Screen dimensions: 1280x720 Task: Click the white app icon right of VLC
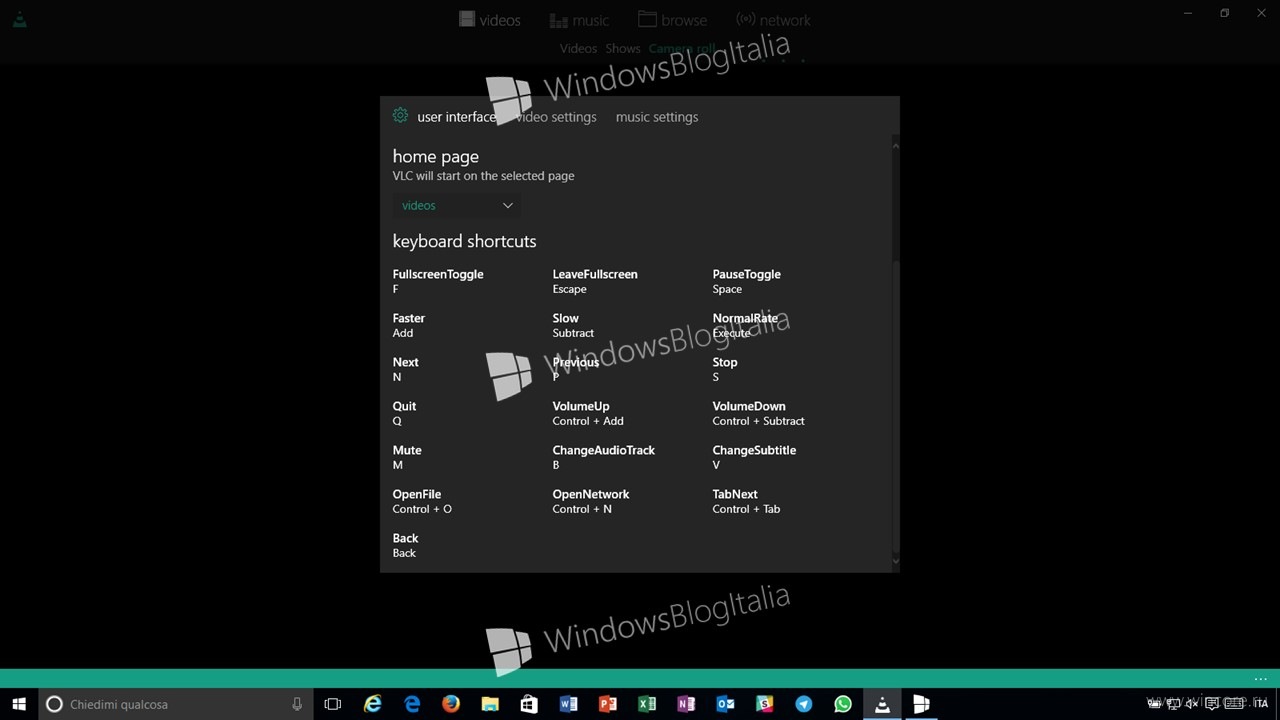(x=921, y=704)
